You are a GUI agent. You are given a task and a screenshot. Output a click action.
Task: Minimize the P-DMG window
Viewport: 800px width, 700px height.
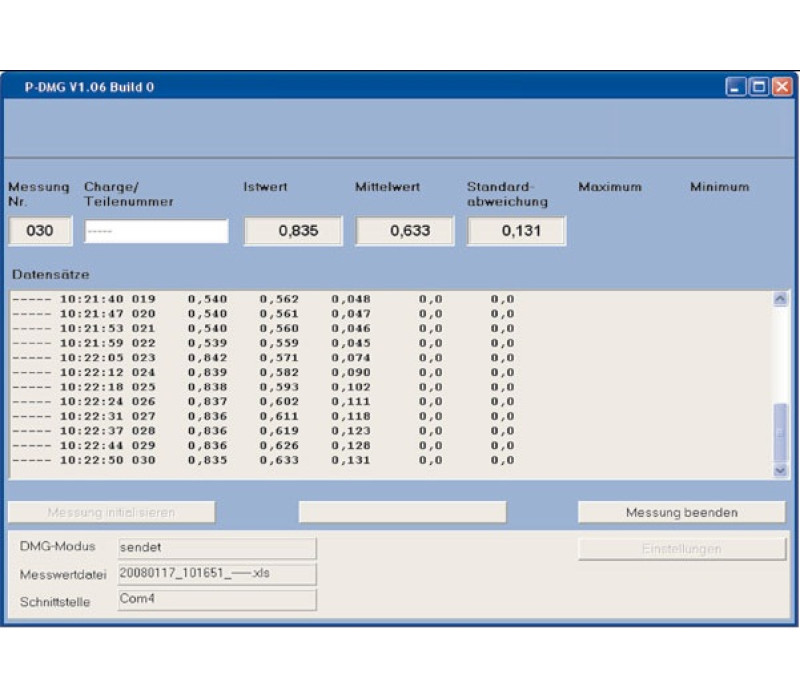click(x=735, y=87)
